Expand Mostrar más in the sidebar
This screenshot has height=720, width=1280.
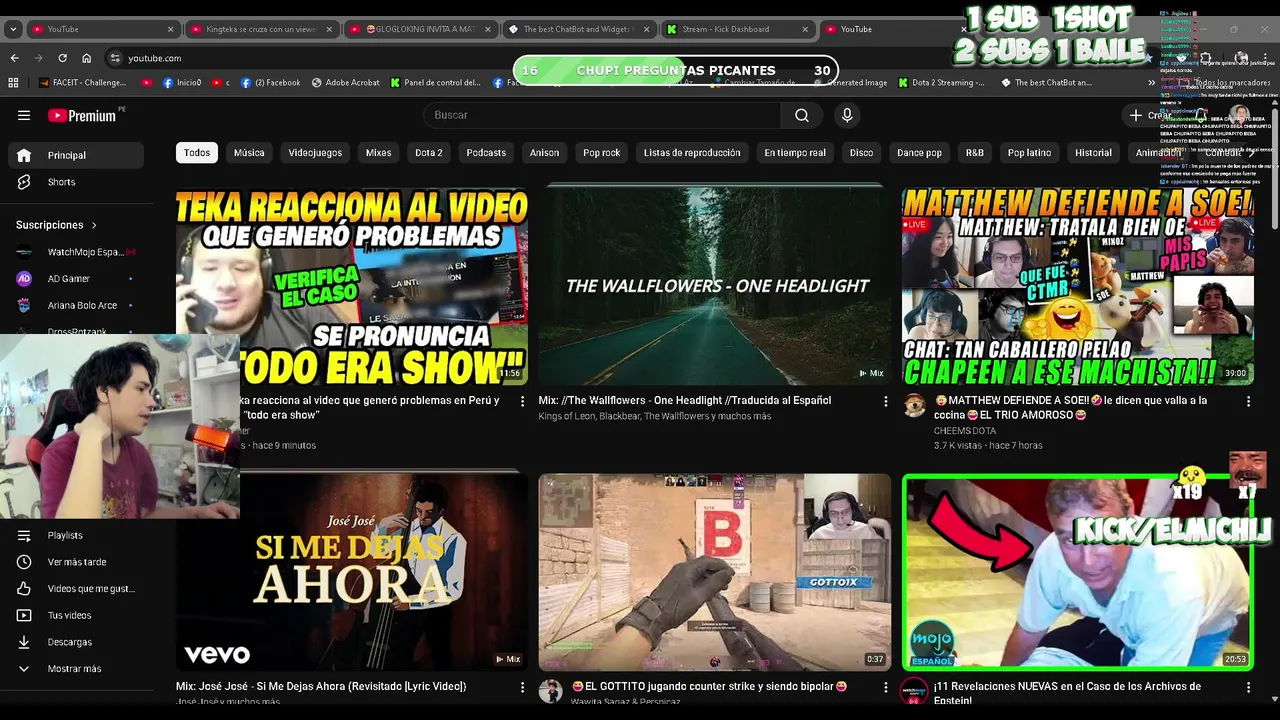pyautogui.click(x=76, y=669)
